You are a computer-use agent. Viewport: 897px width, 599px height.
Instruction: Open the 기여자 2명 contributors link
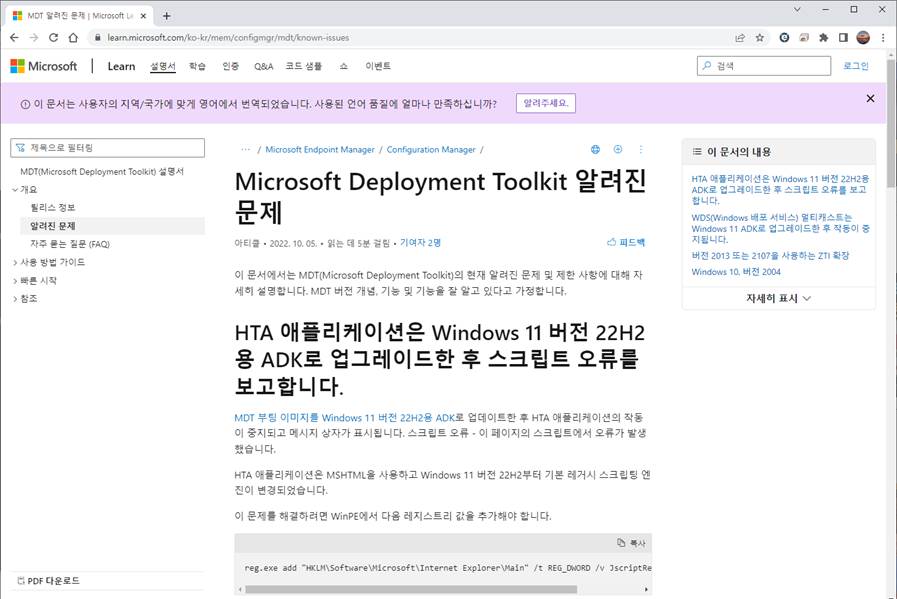[420, 243]
